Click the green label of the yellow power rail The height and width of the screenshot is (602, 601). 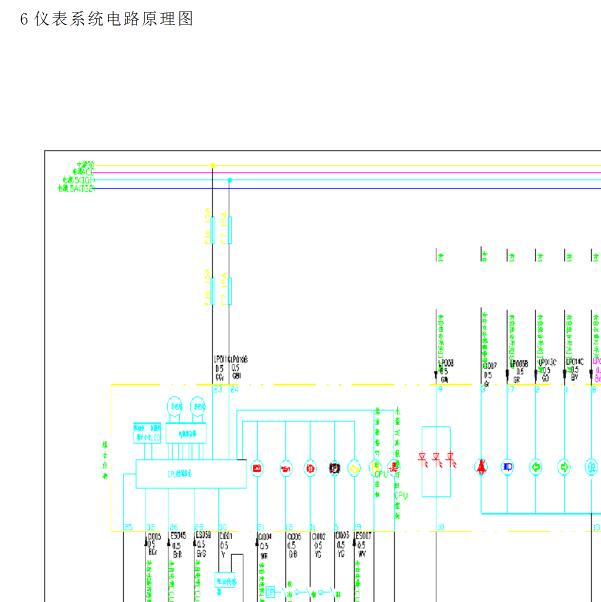[x=86, y=165]
